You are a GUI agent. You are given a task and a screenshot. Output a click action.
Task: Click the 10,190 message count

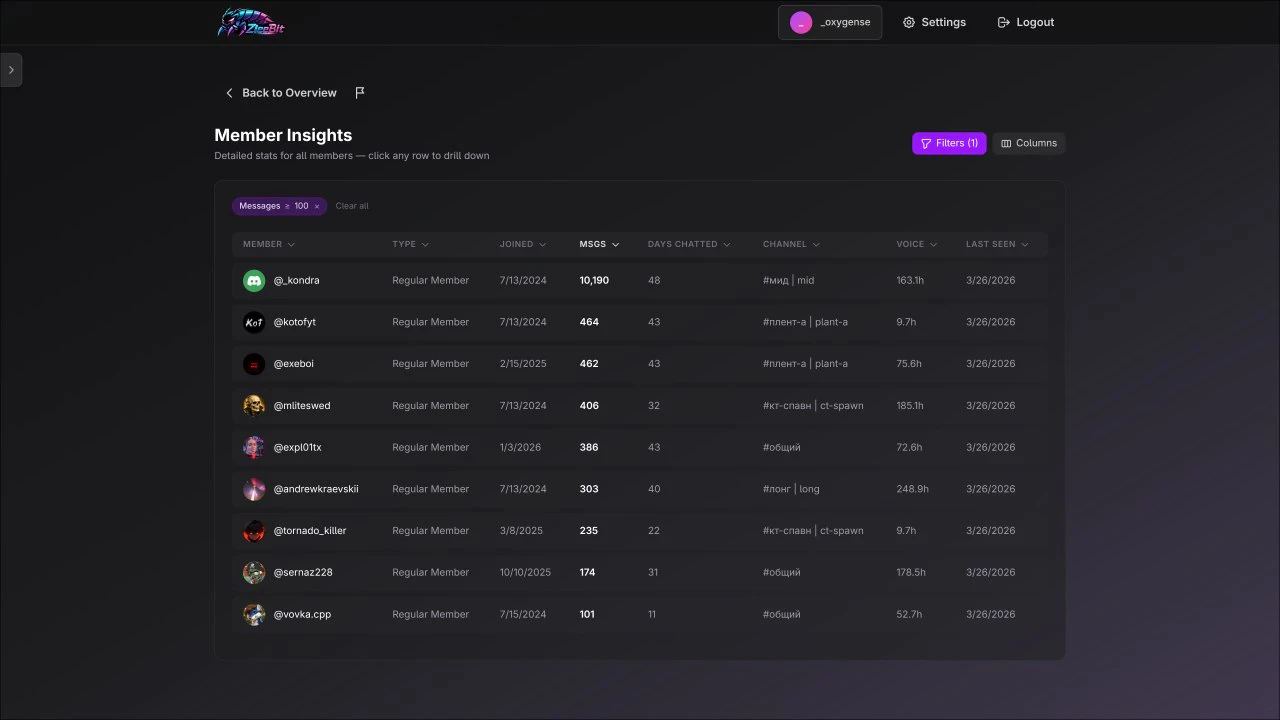point(594,281)
